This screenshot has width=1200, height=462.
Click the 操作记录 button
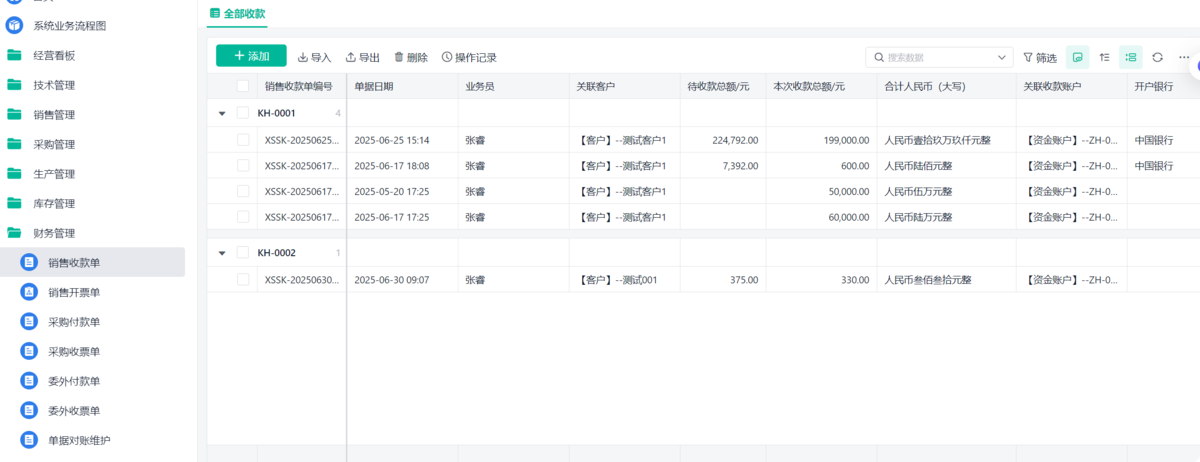(469, 58)
